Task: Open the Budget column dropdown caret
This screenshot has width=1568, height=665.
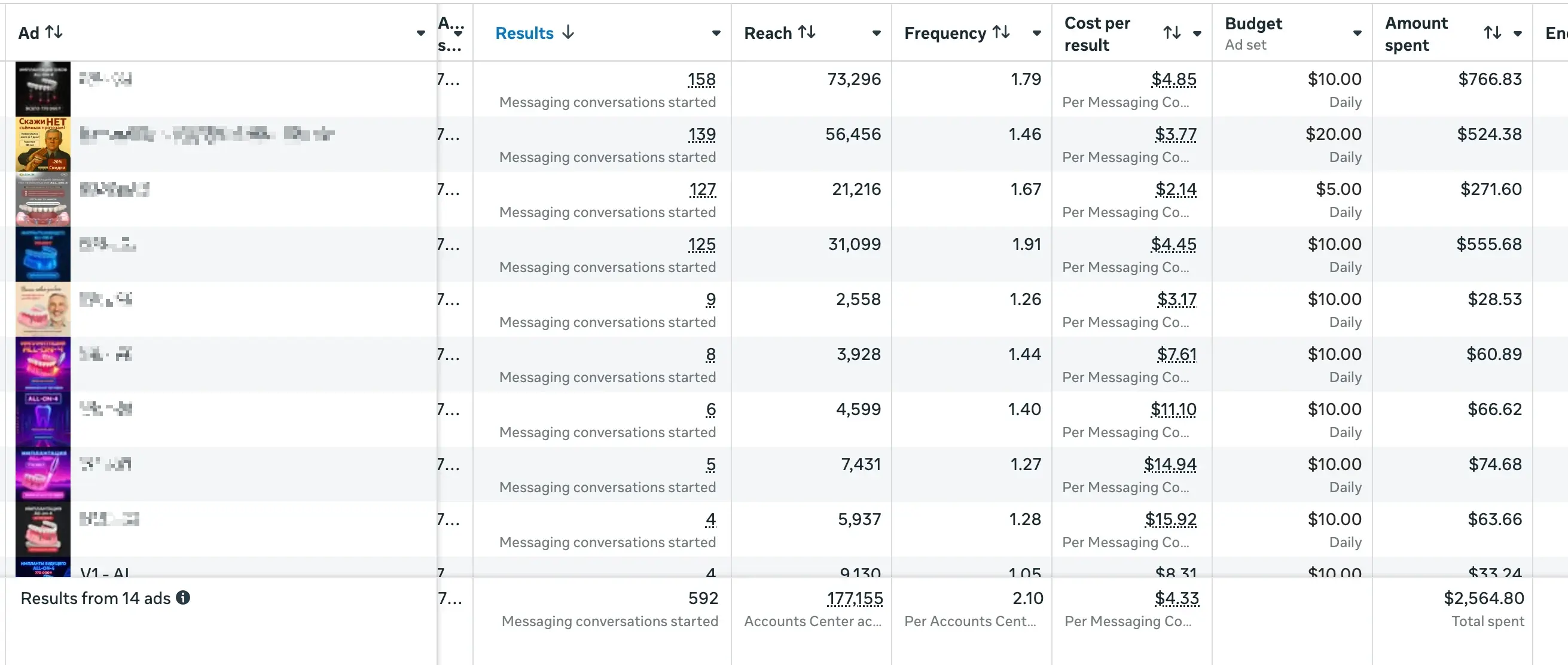Action: [1357, 33]
